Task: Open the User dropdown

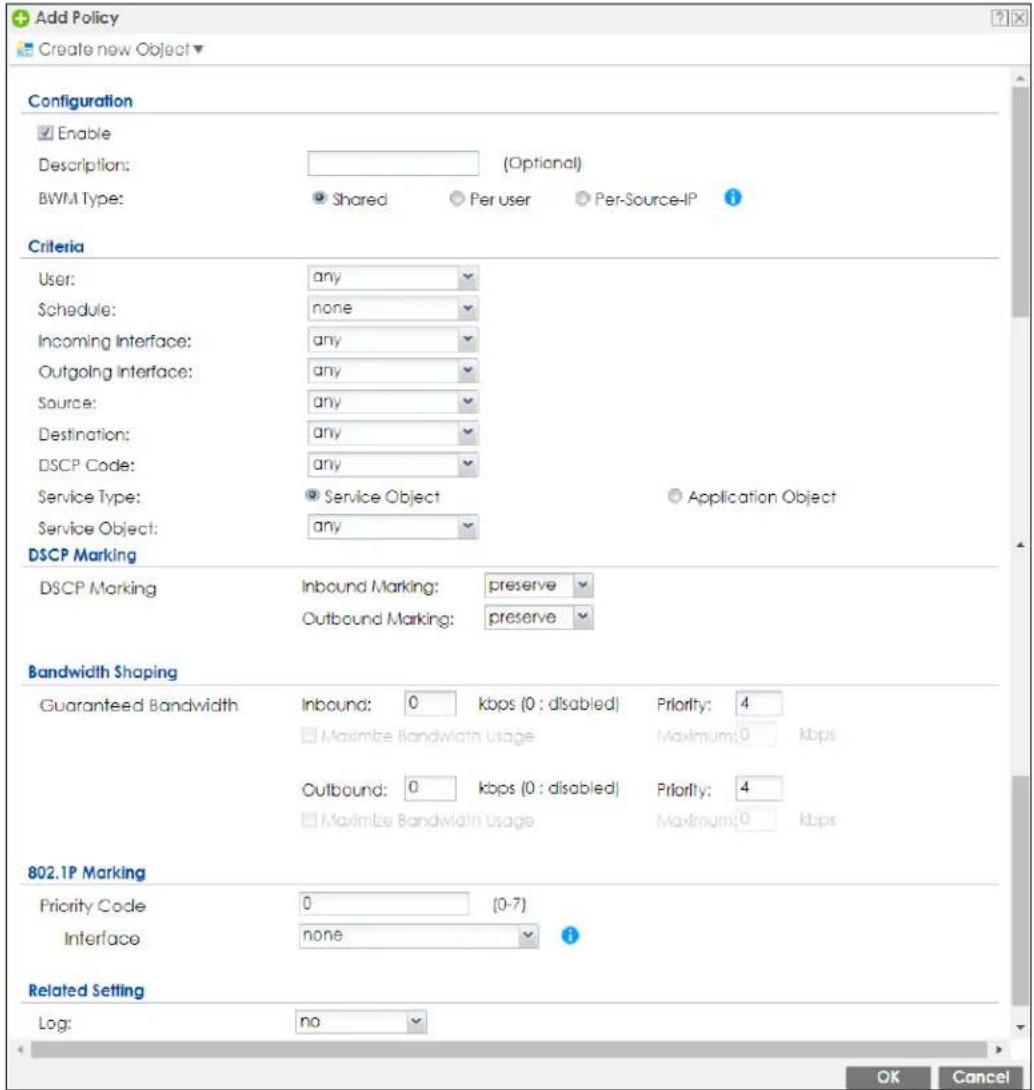Action: tap(393, 277)
